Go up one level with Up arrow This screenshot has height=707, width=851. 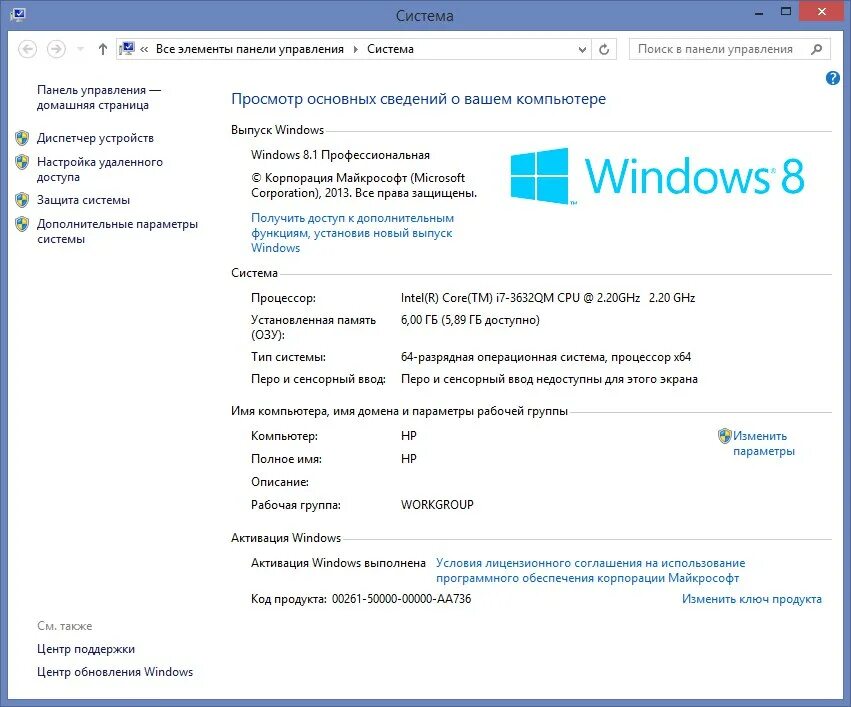tap(103, 49)
